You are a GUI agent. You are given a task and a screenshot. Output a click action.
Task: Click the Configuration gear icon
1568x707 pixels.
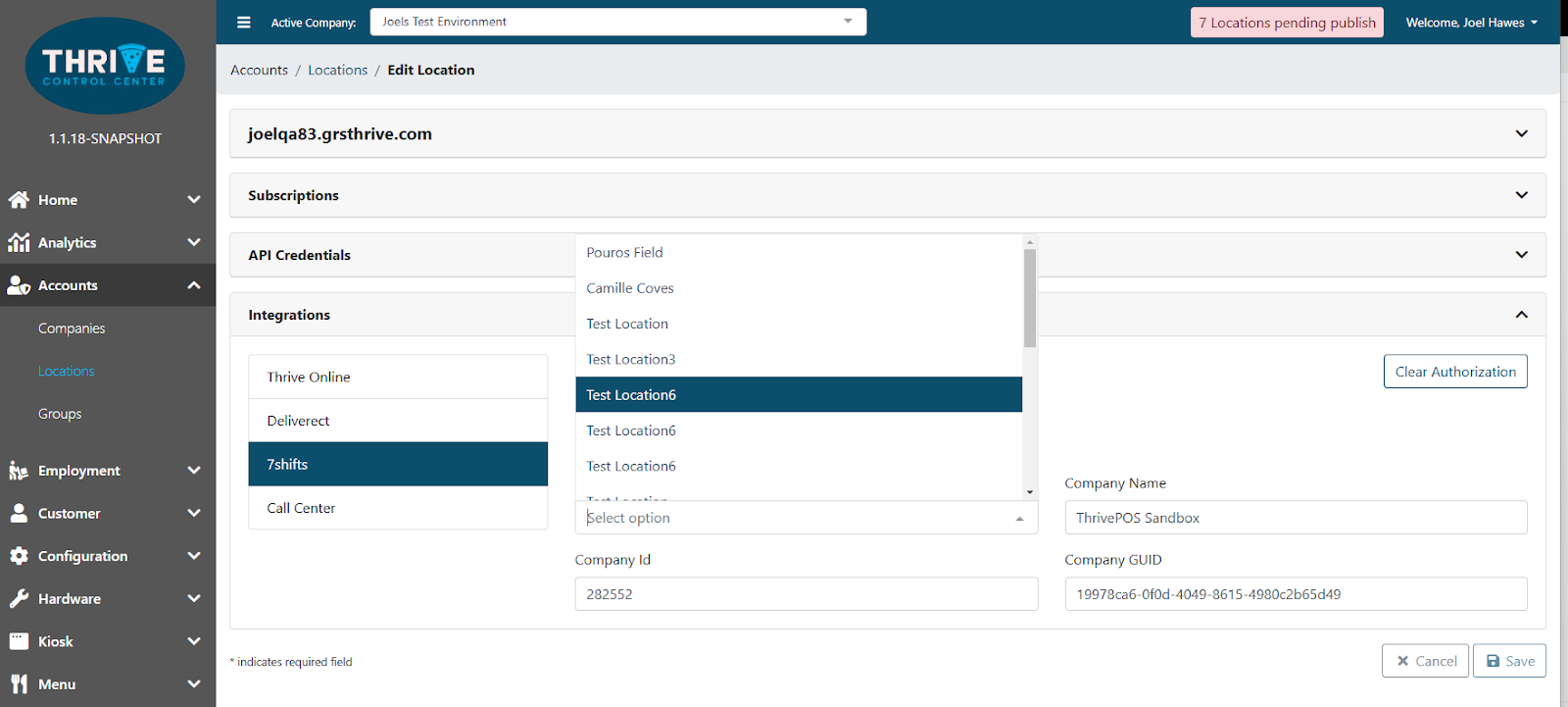tap(19, 556)
